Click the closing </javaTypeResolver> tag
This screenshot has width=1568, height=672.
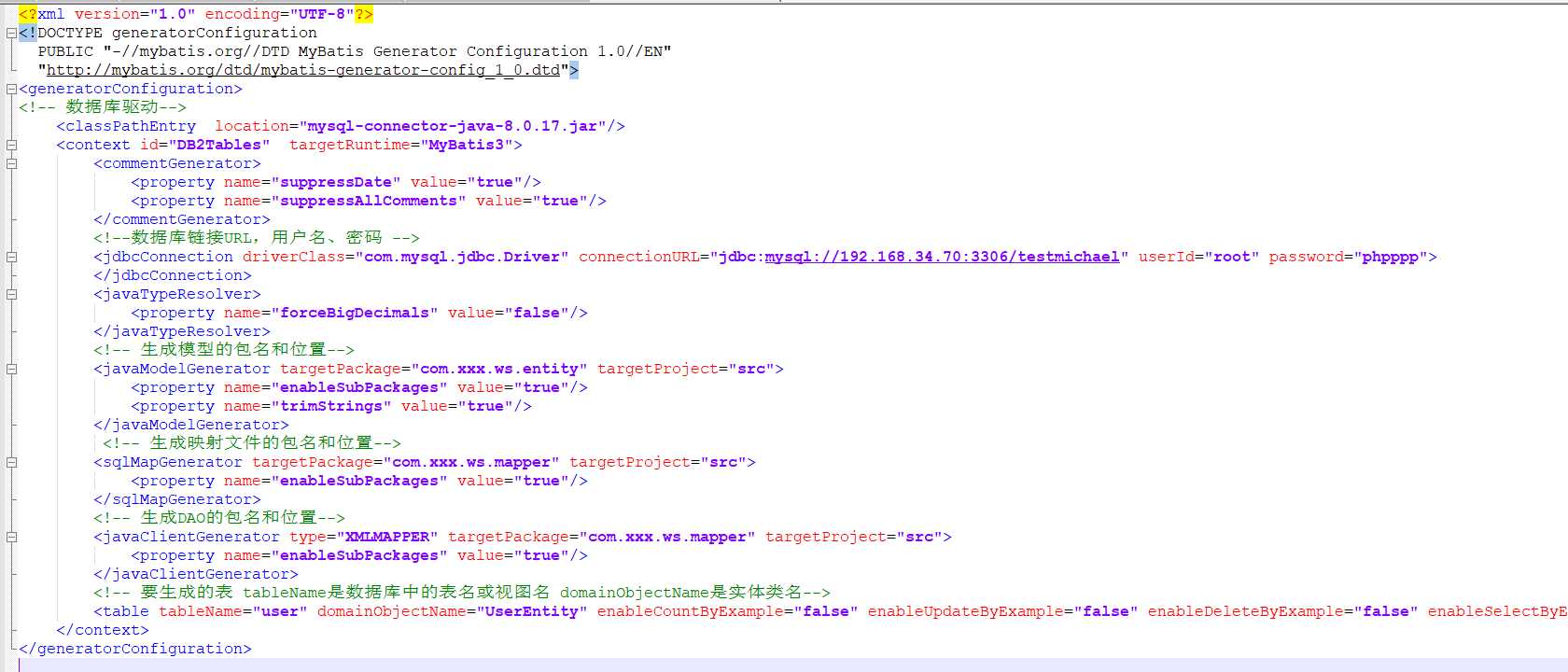tap(182, 331)
